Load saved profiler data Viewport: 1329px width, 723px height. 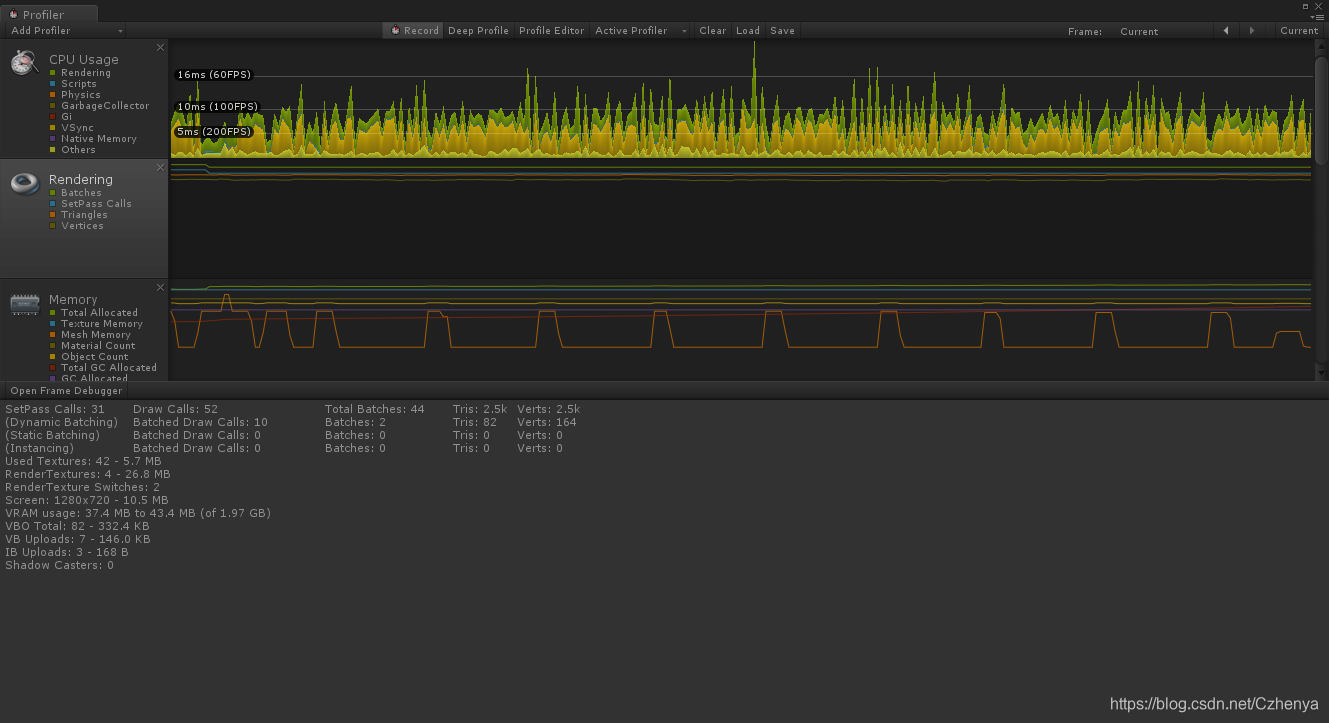(748, 31)
